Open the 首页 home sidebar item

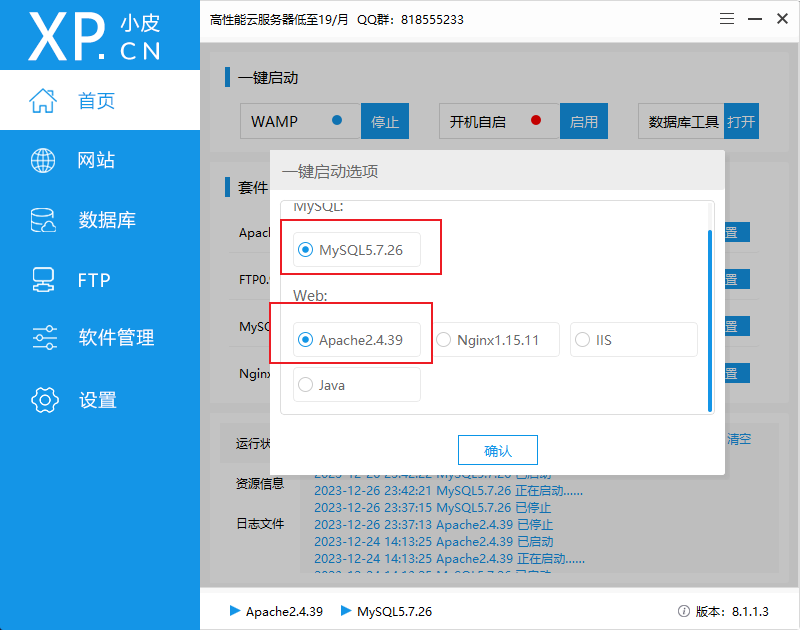100,100
